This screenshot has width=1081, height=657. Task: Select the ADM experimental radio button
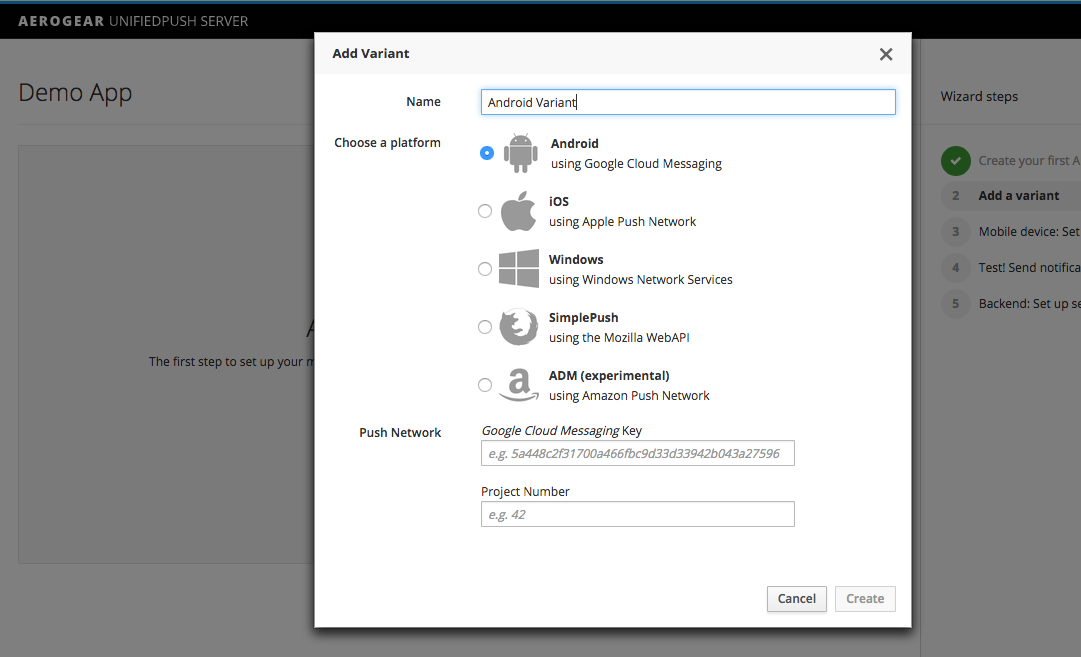tap(485, 385)
